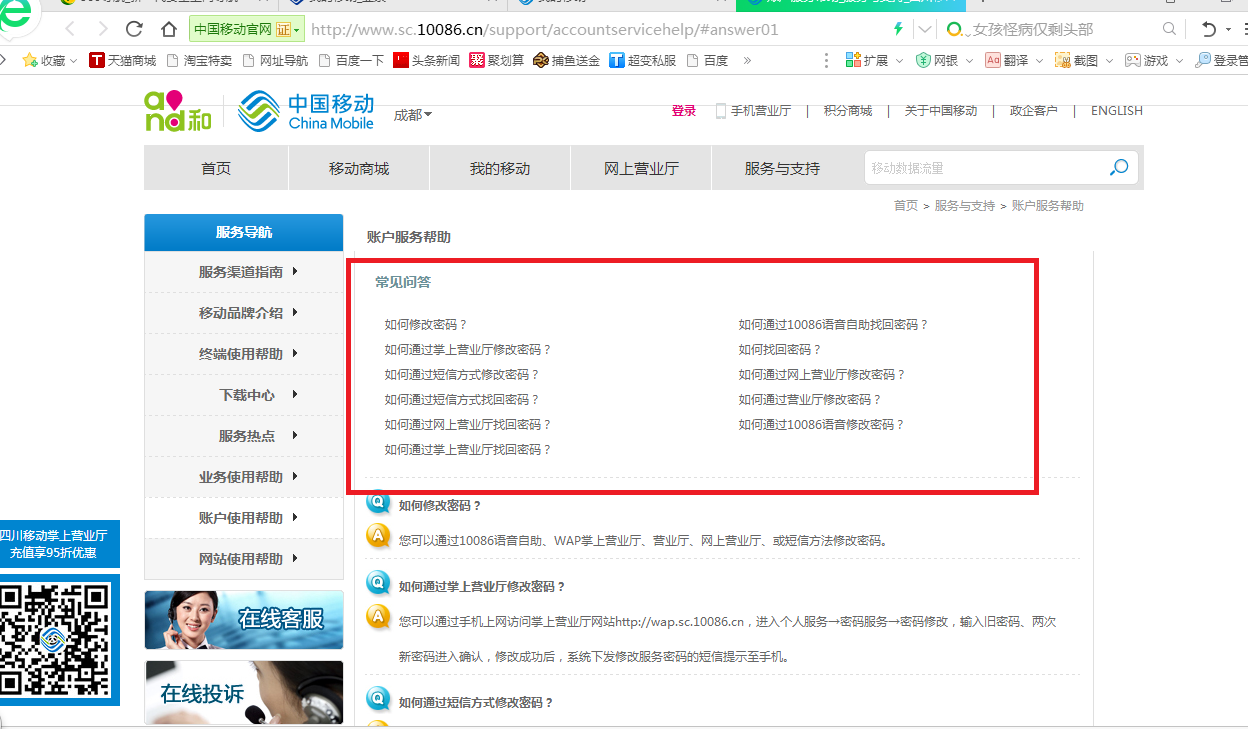Expand 业务使用帮助 in the sidebar
1248x729 pixels.
(x=244, y=477)
